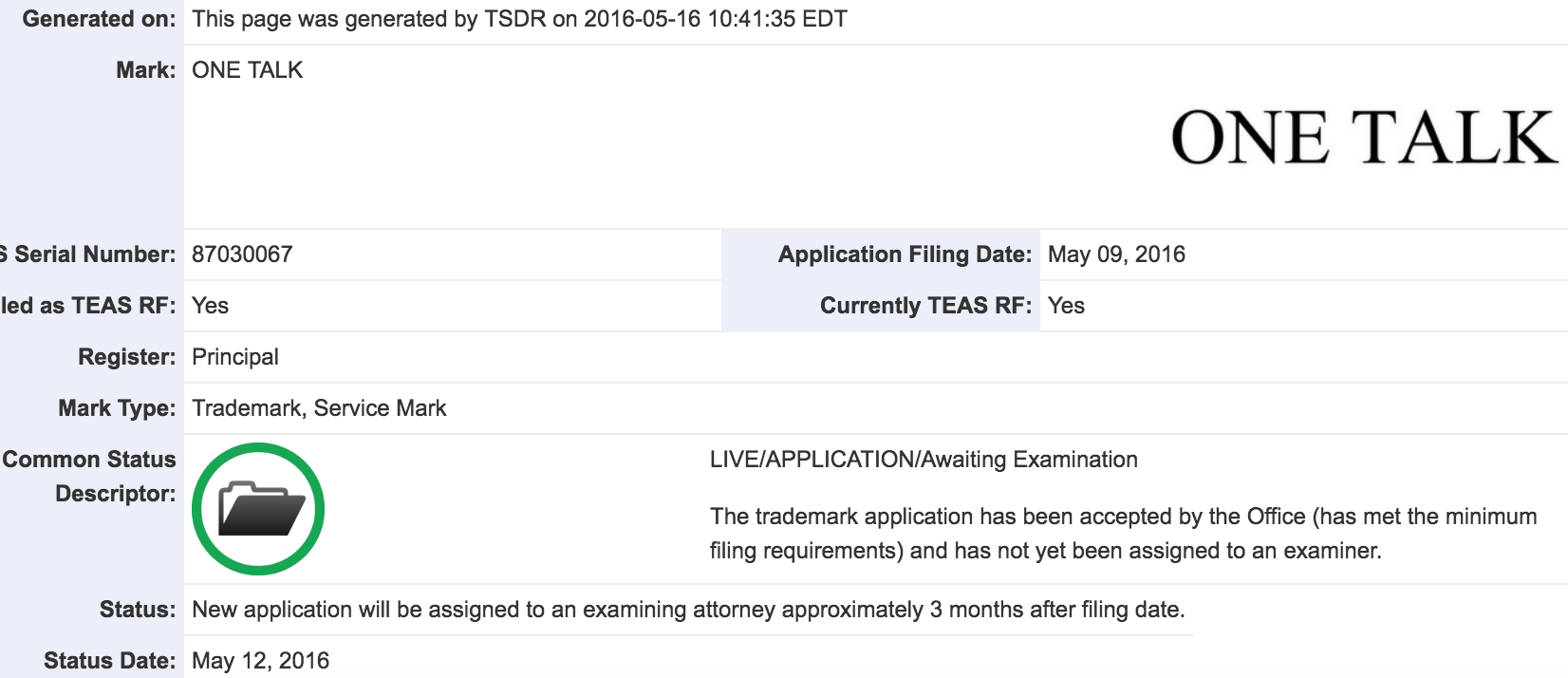Screen dimensions: 1568x678
Task: Click the Register value Principal
Action: (x=235, y=357)
